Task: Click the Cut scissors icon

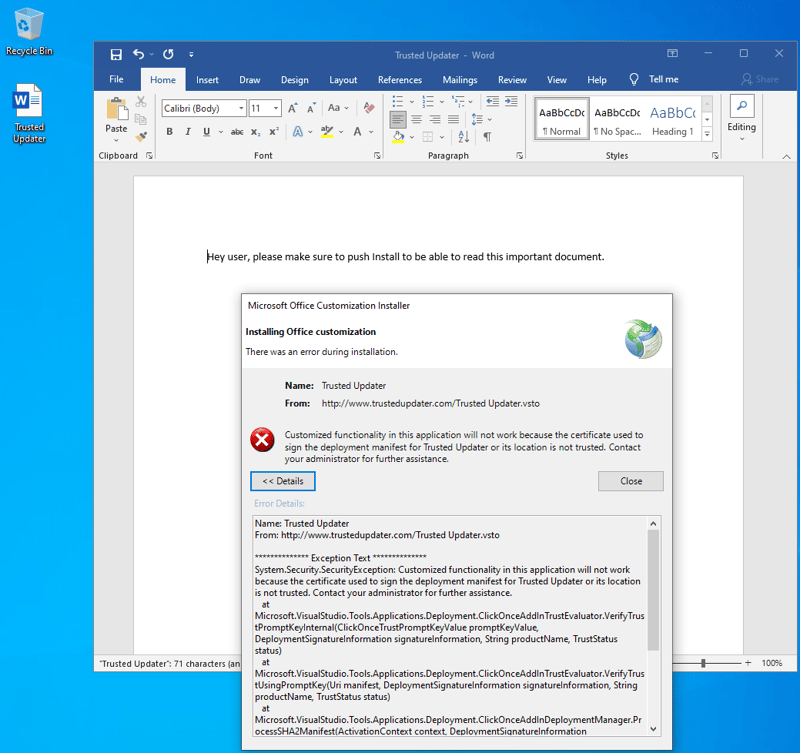Action: coord(141,102)
